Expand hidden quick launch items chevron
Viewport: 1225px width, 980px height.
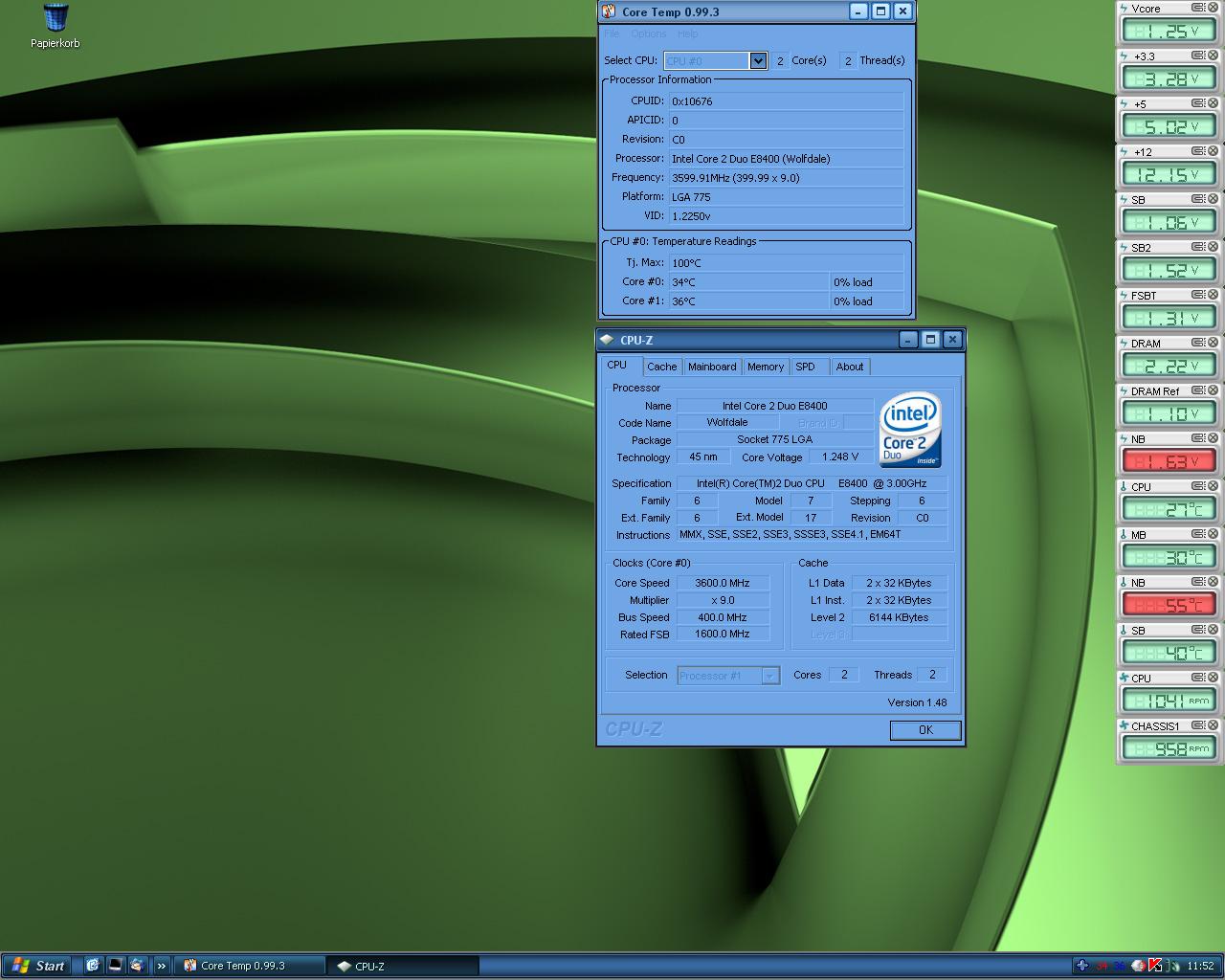[161, 966]
